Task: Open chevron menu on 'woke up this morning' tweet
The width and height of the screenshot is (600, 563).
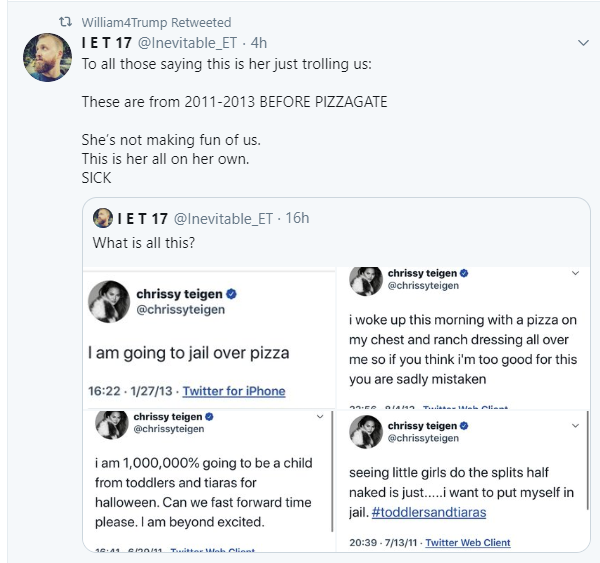Action: pyautogui.click(x=575, y=273)
